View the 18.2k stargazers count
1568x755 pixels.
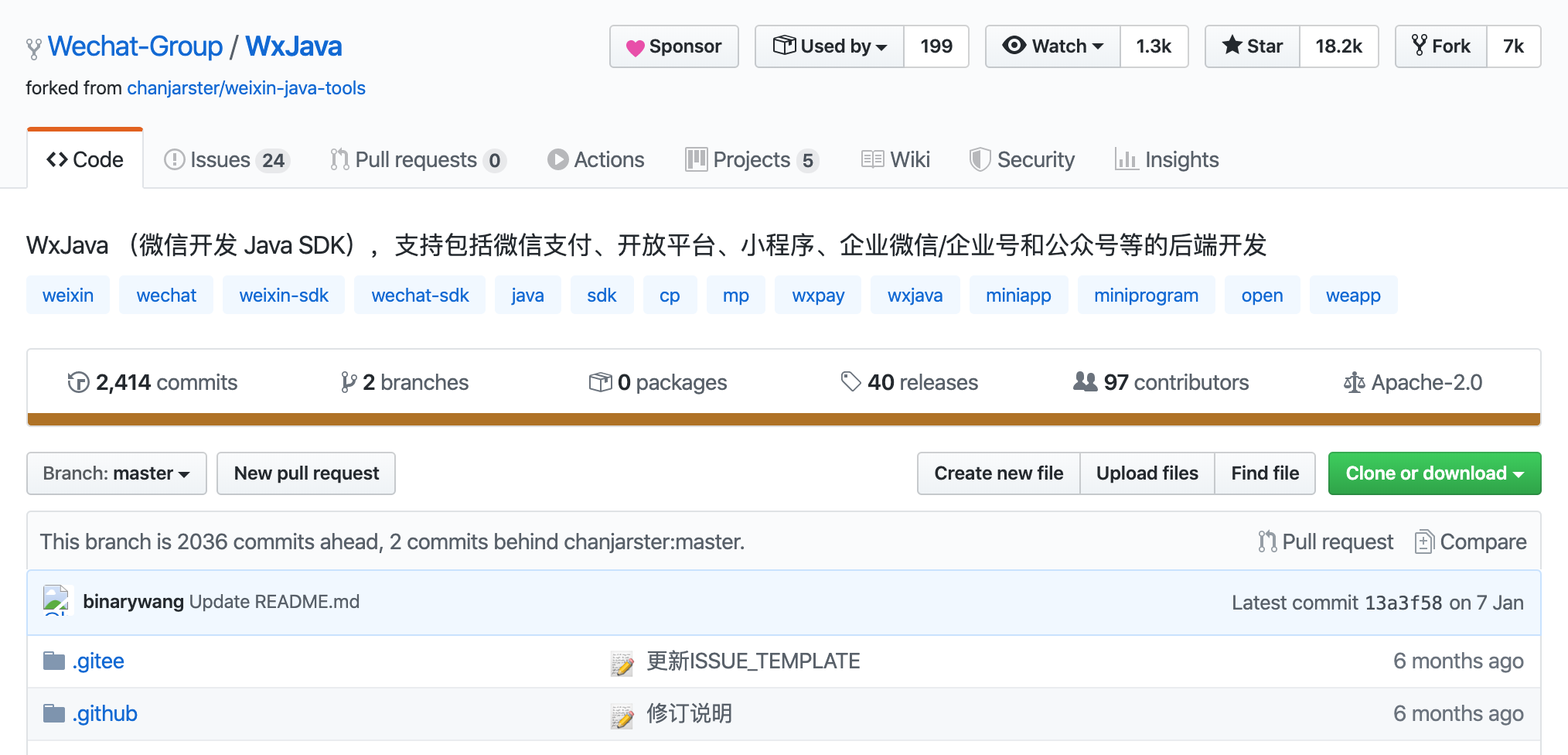[x=1339, y=46]
